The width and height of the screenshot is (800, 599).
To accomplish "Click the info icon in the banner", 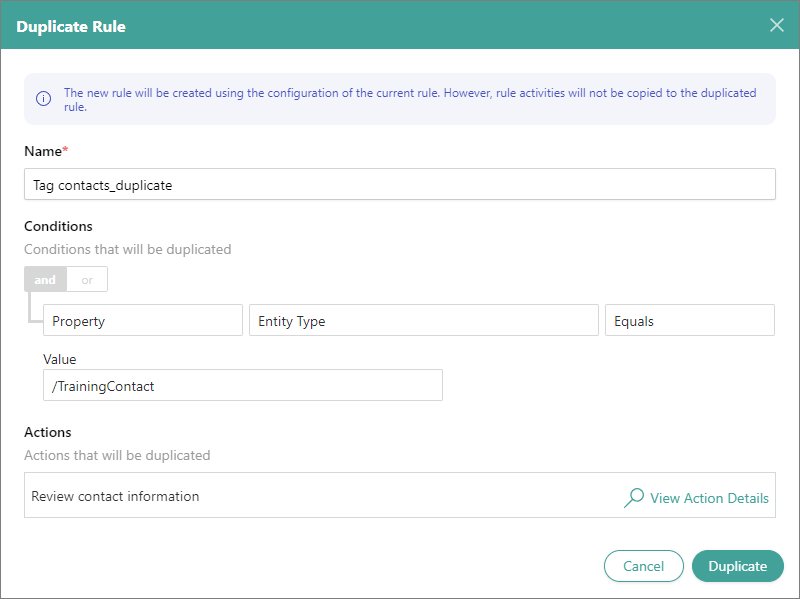I will (43, 99).
